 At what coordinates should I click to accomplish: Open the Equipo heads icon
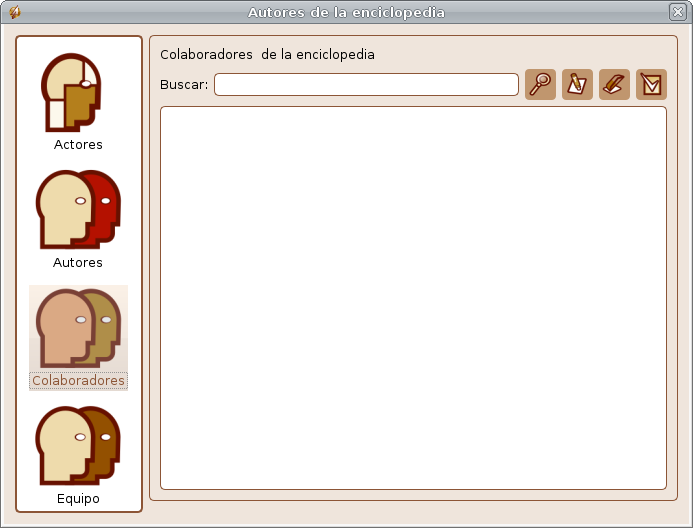(78, 445)
